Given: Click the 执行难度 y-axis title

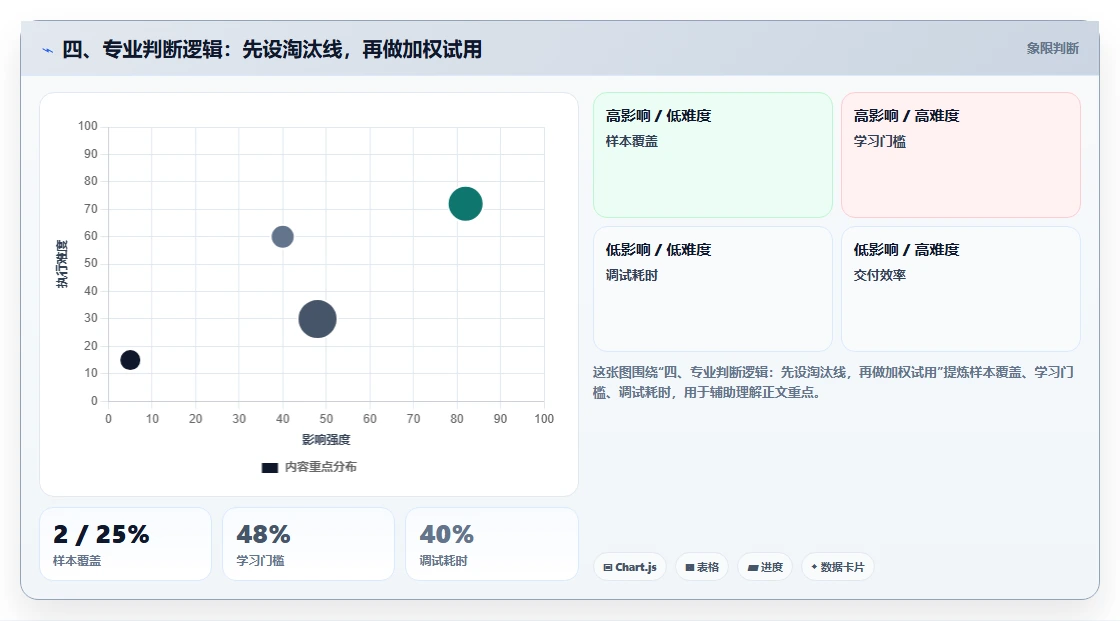Looking at the screenshot, I should [x=62, y=264].
